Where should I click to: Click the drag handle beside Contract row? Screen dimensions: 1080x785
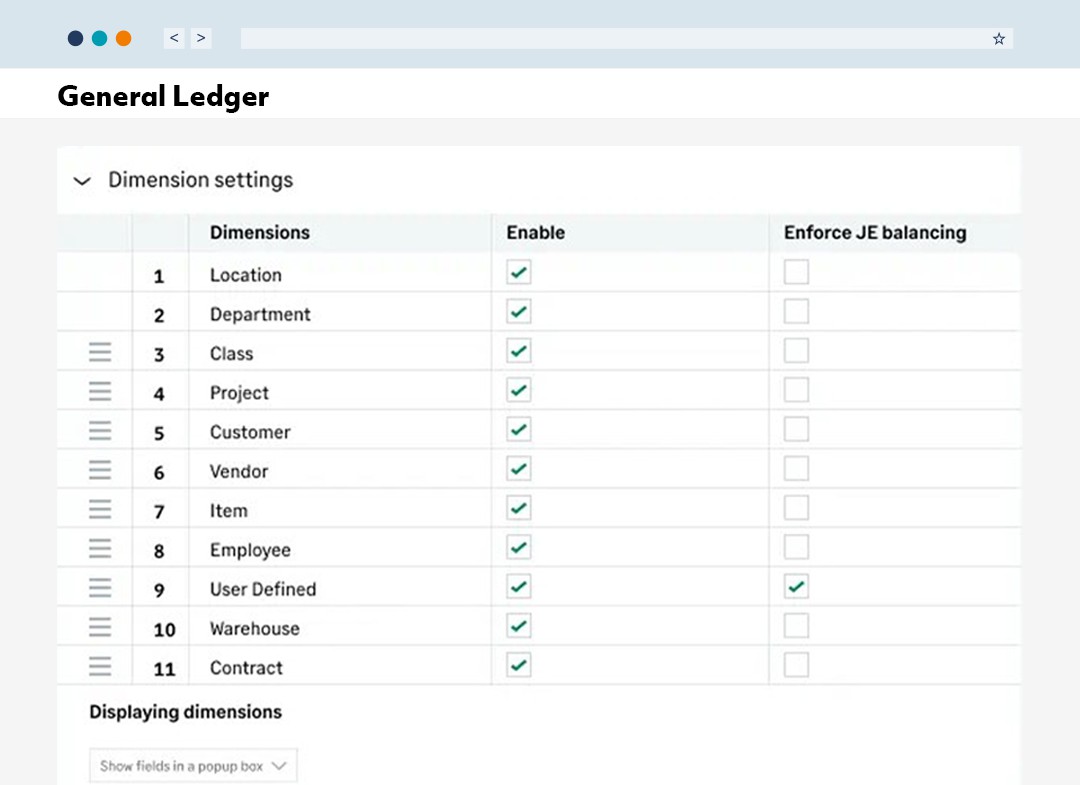pos(98,665)
